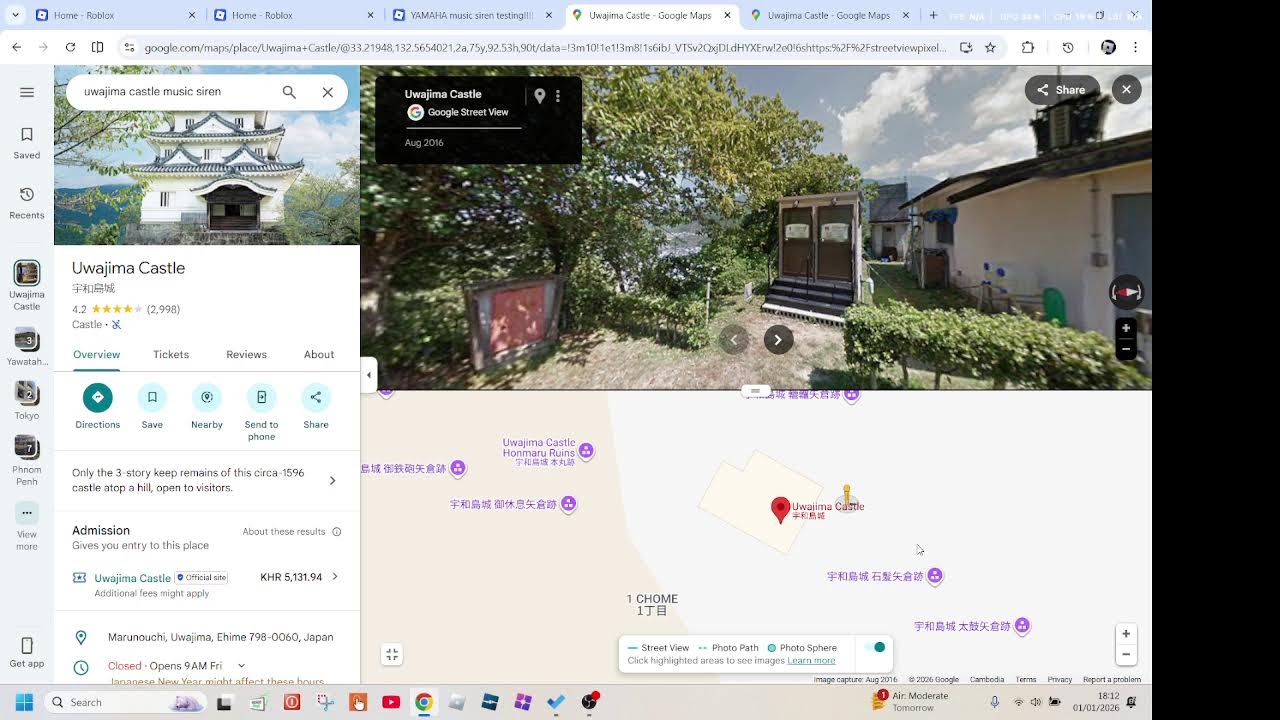
Task: Switch to the Reviews tab
Action: click(x=246, y=355)
